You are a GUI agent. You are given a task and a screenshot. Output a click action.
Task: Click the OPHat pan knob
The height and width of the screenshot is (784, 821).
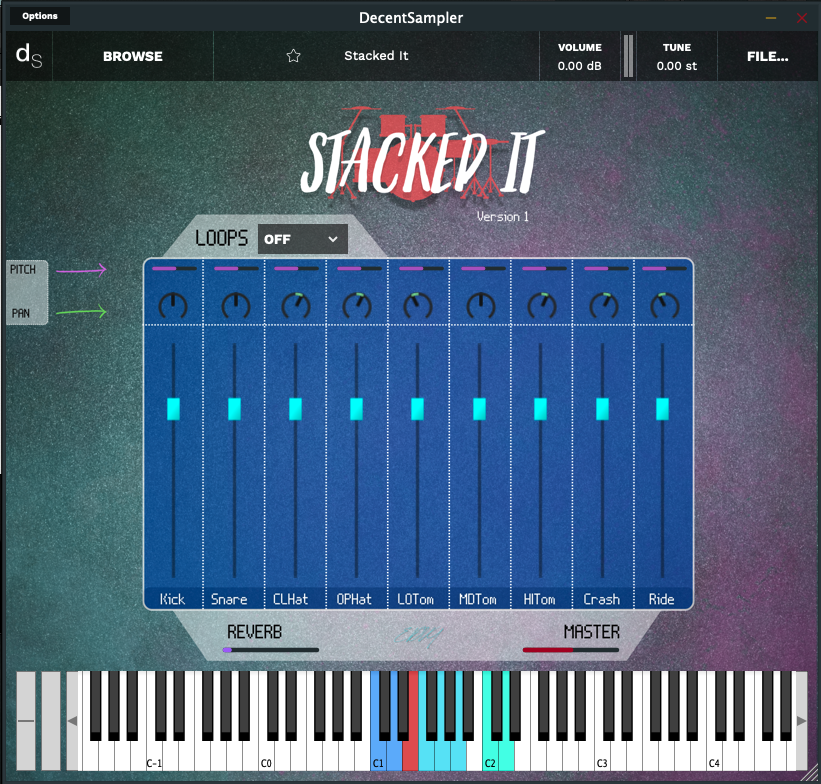pos(357,305)
